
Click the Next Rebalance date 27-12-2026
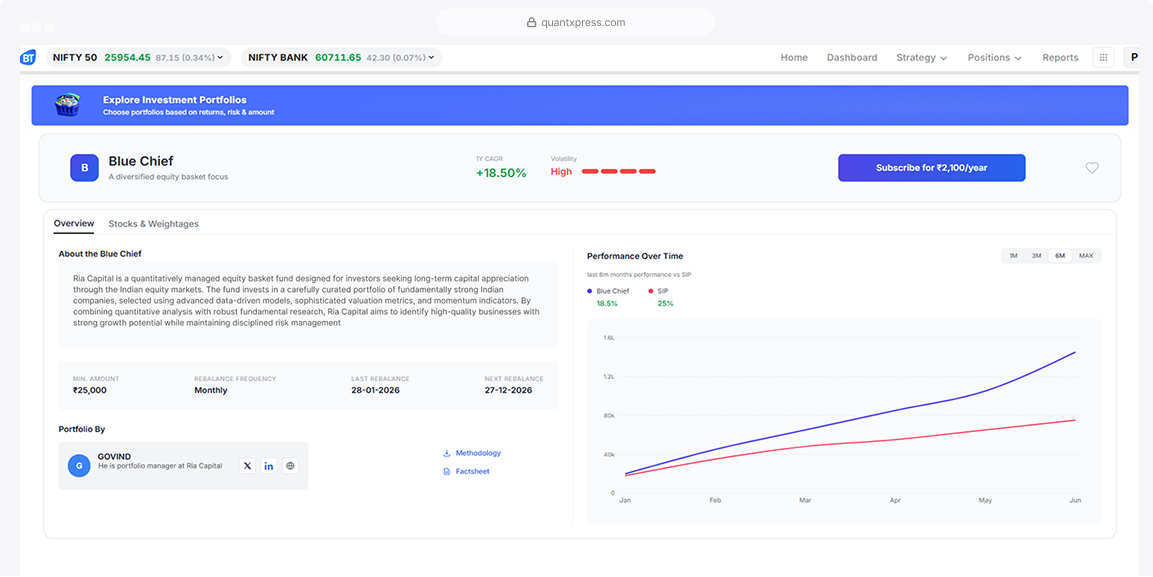click(508, 390)
